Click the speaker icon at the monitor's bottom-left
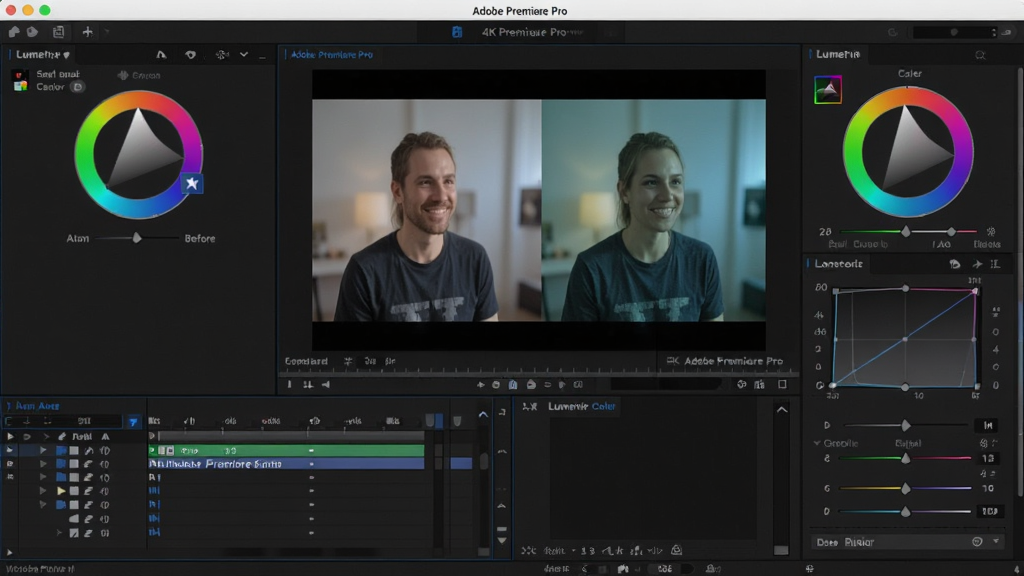 (x=326, y=385)
